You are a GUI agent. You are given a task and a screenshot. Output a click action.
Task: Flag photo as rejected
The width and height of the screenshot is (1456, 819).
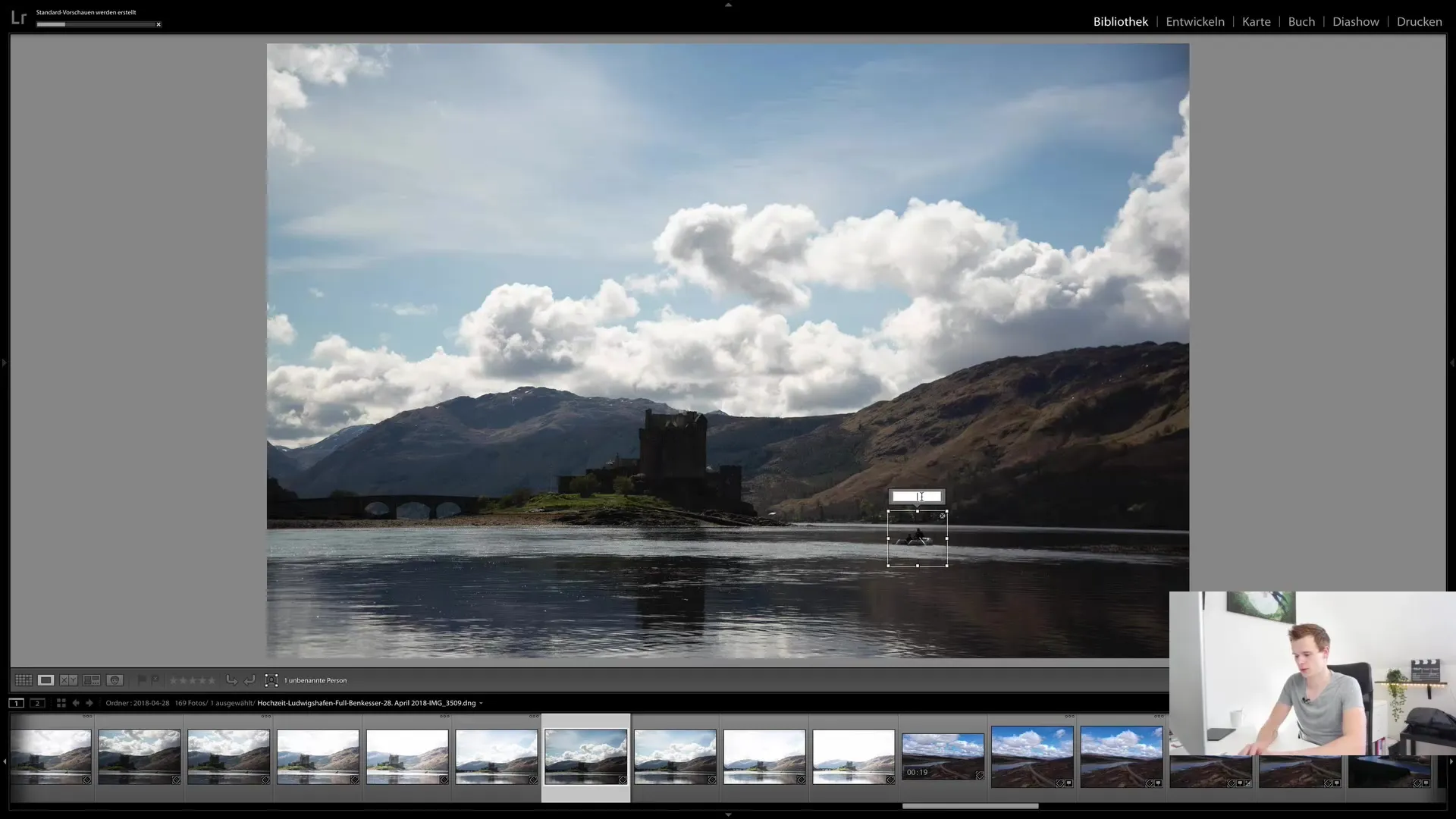click(x=155, y=680)
